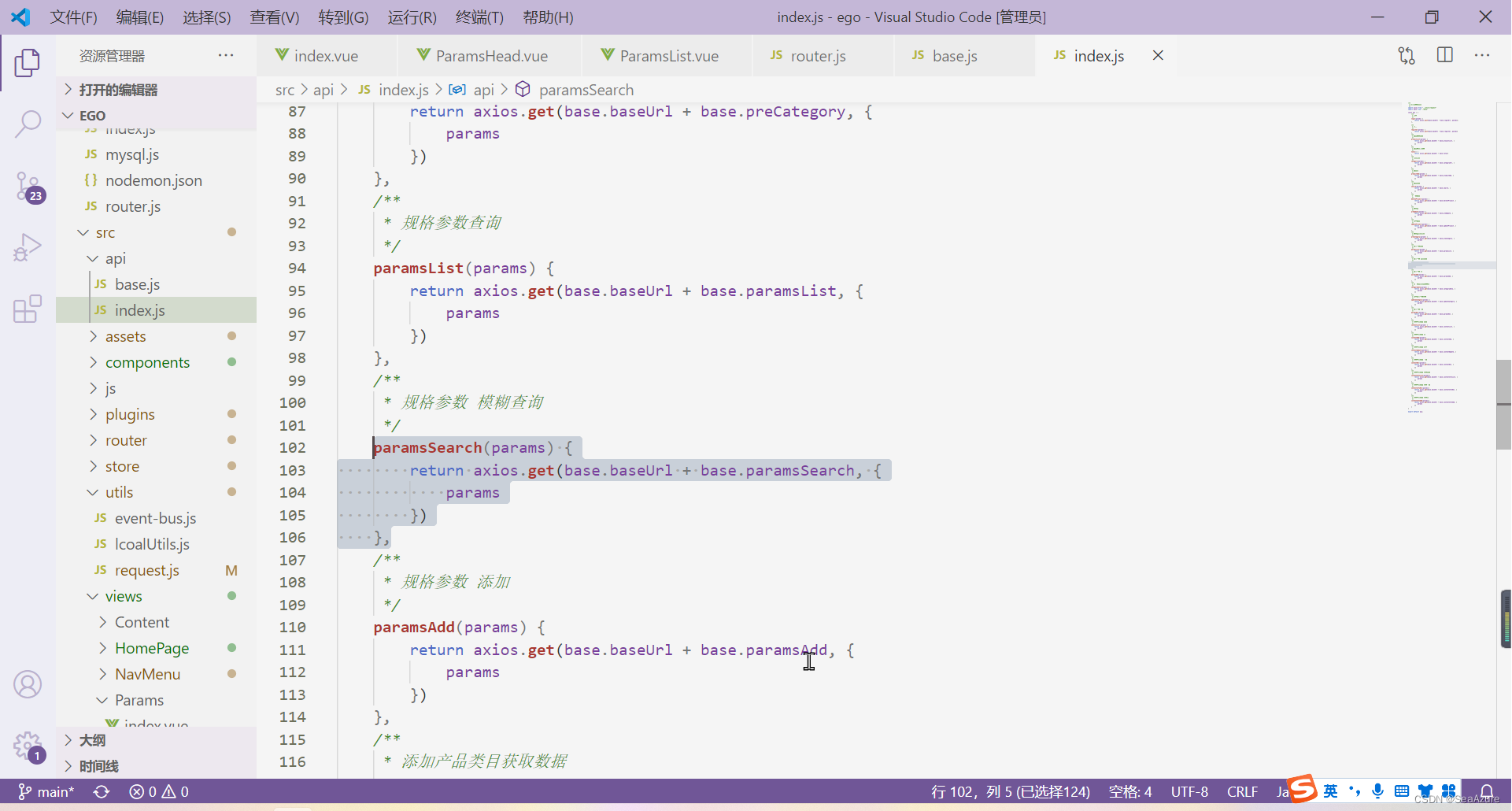Open the 查看(V) menu
Screen dimensions: 1512x811
275,17
